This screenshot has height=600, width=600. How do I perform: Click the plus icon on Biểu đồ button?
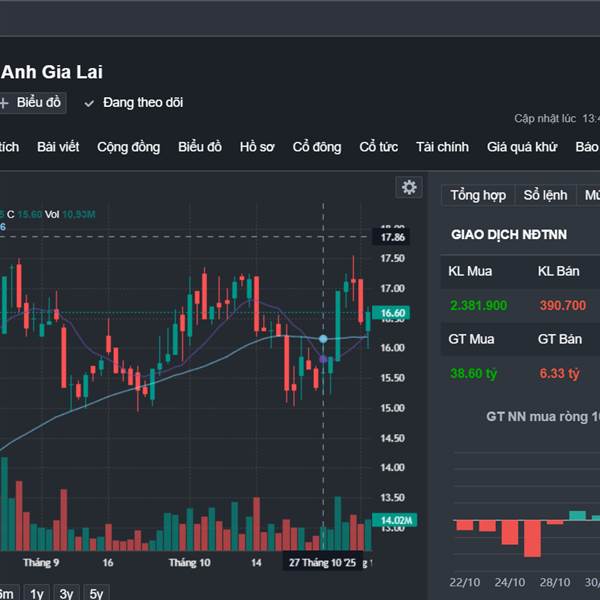point(4,103)
